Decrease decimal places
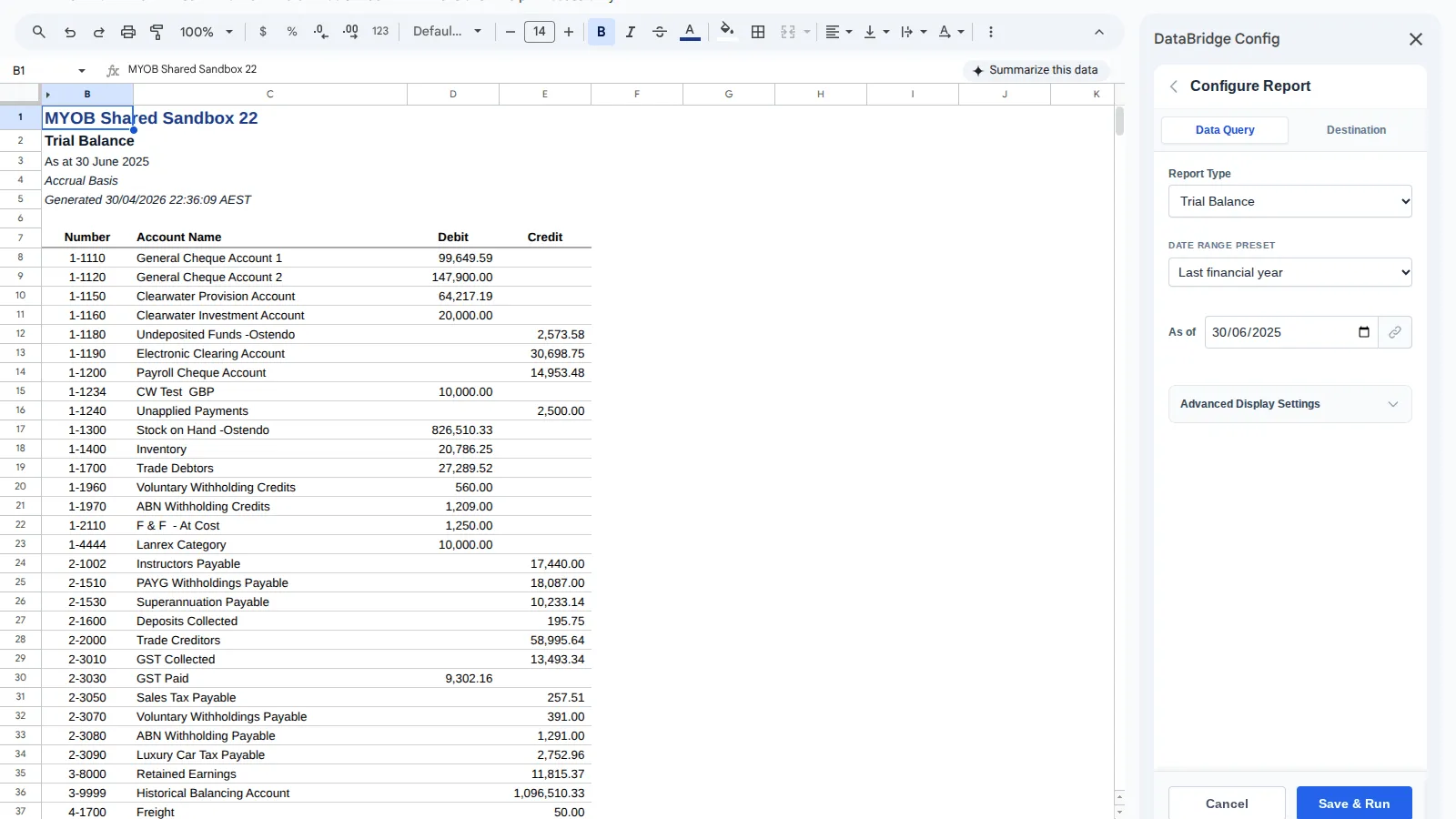The width and height of the screenshot is (1456, 819). (321, 32)
